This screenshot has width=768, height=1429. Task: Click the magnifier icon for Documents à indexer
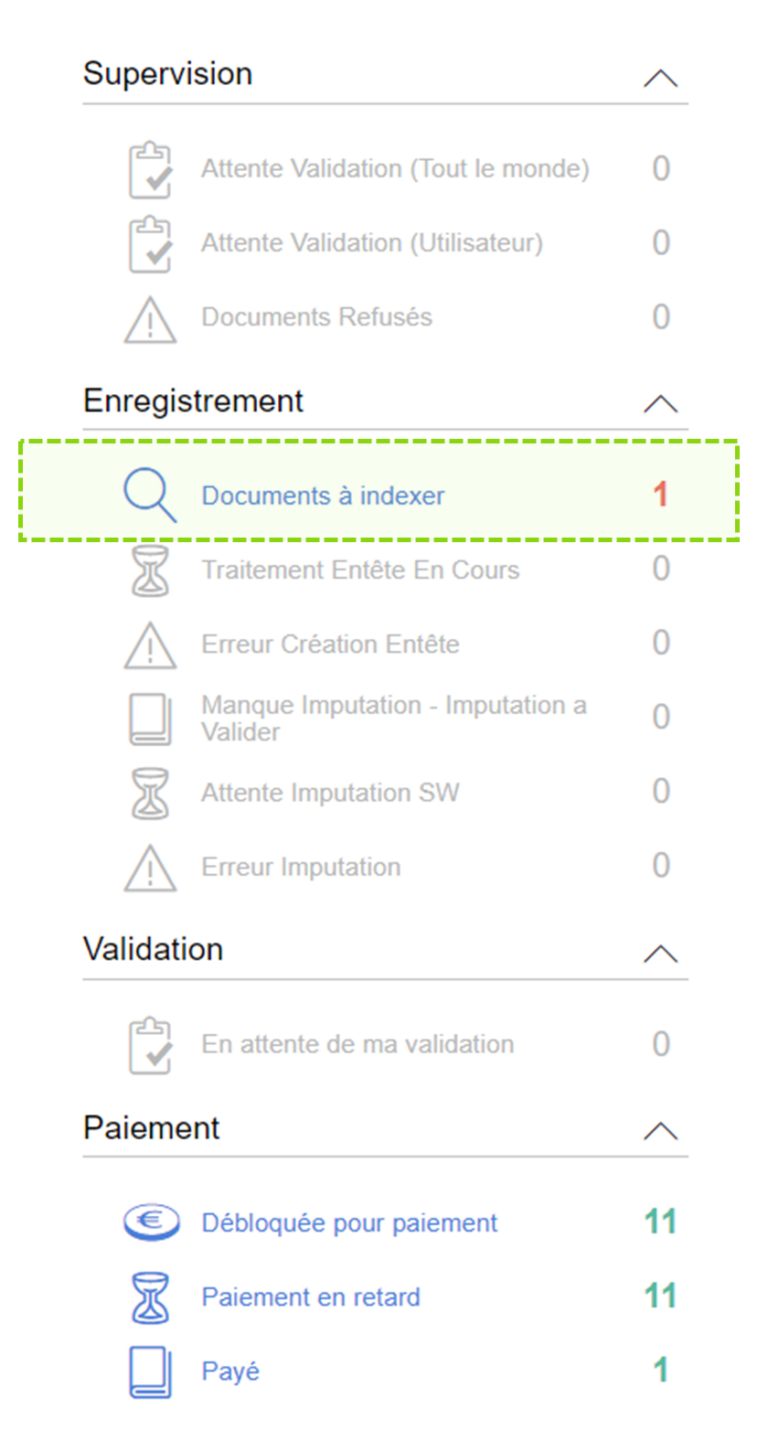pyautogui.click(x=150, y=496)
